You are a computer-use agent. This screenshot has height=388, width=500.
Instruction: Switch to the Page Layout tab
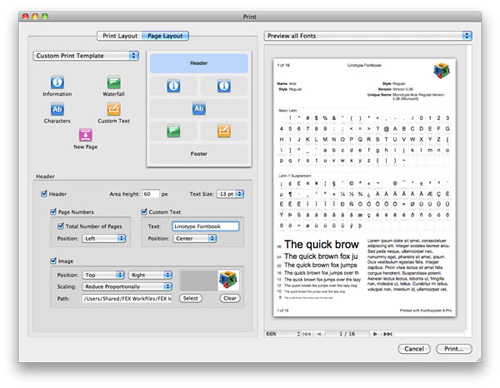click(x=165, y=36)
